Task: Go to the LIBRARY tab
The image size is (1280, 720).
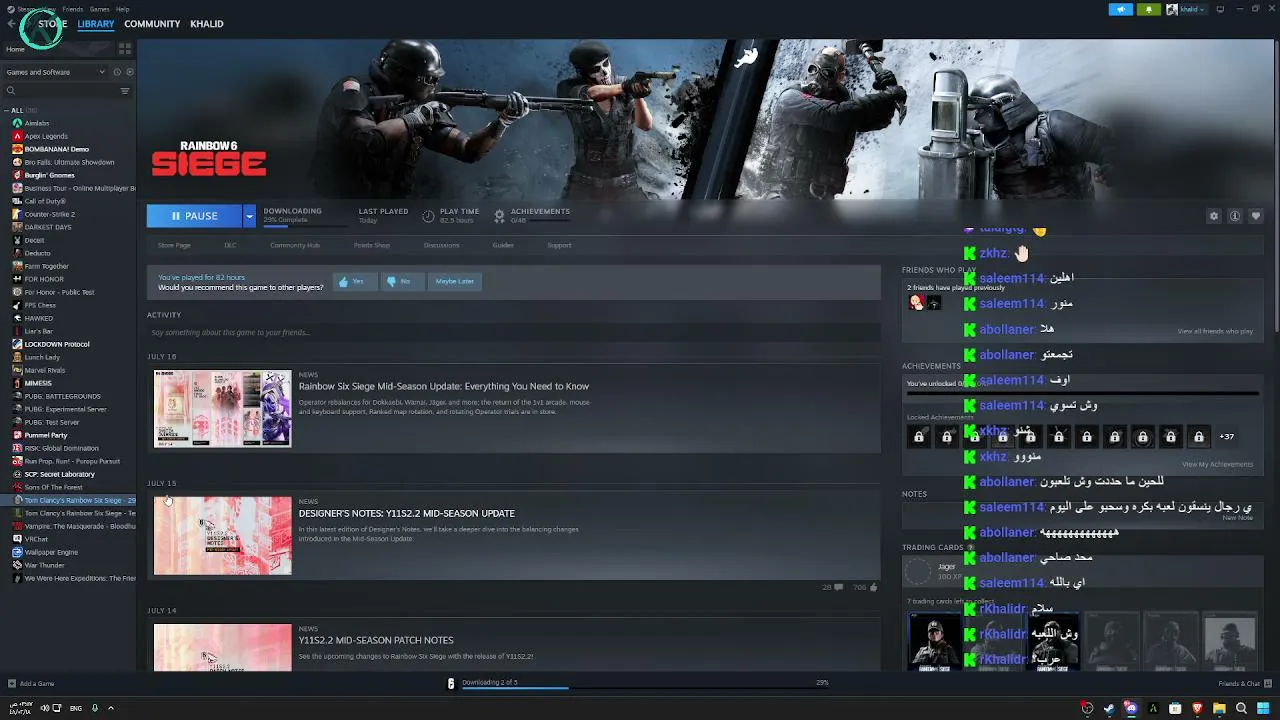Action: (96, 24)
